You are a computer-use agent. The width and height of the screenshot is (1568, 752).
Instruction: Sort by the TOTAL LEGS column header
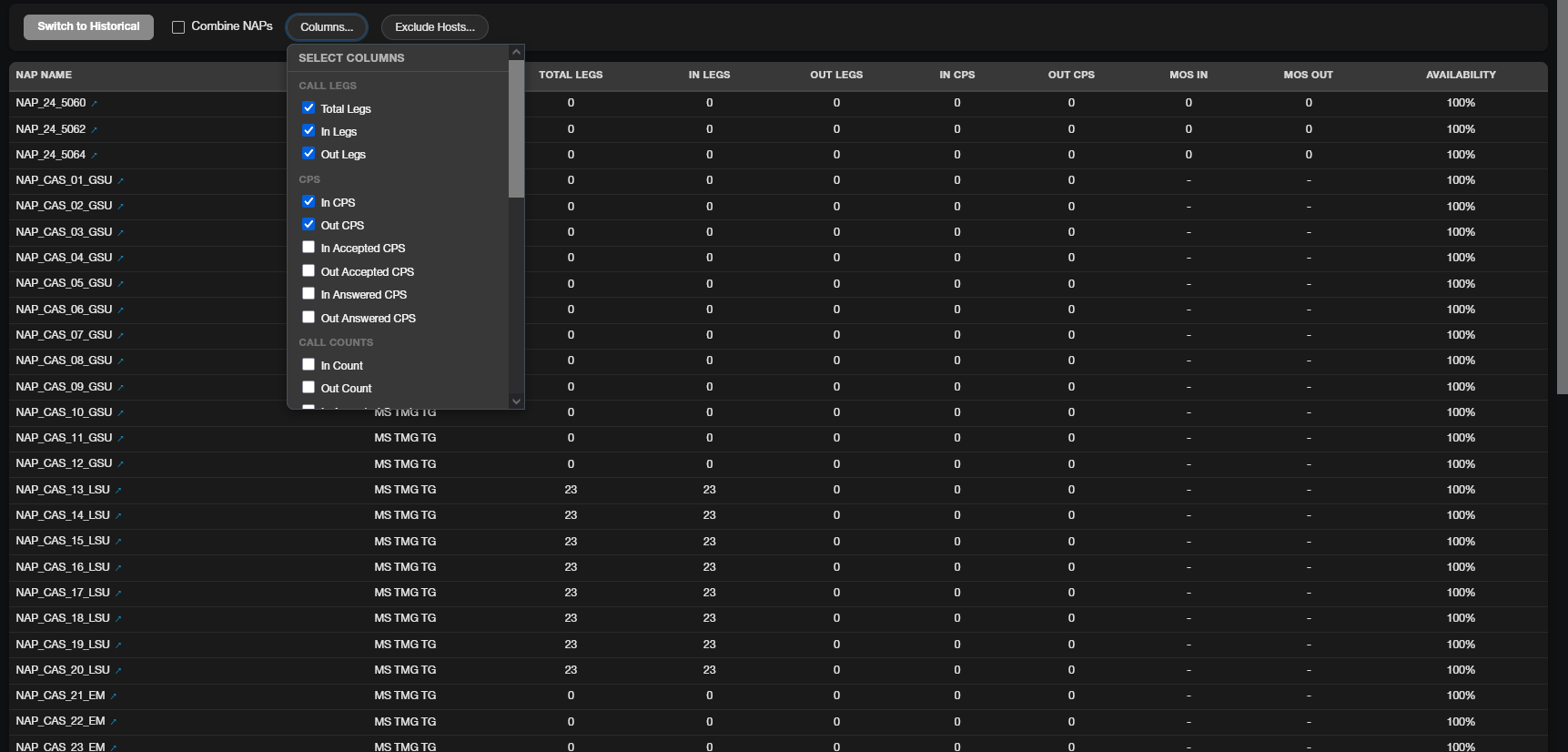point(571,75)
